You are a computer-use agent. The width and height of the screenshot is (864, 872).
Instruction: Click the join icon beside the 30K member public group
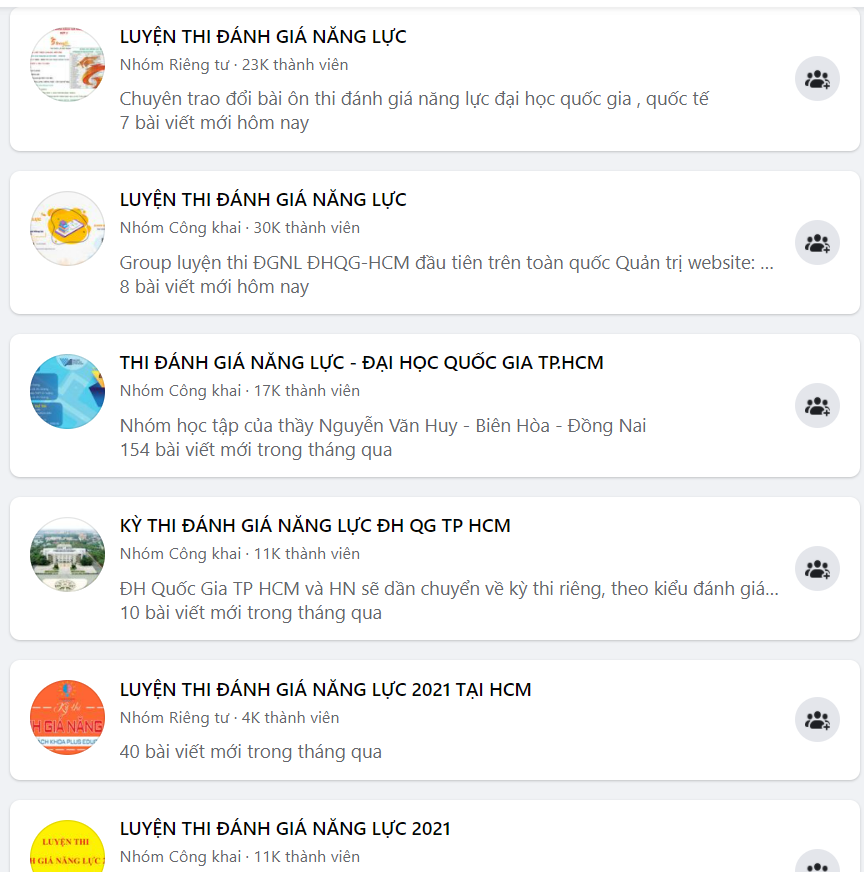coord(817,241)
